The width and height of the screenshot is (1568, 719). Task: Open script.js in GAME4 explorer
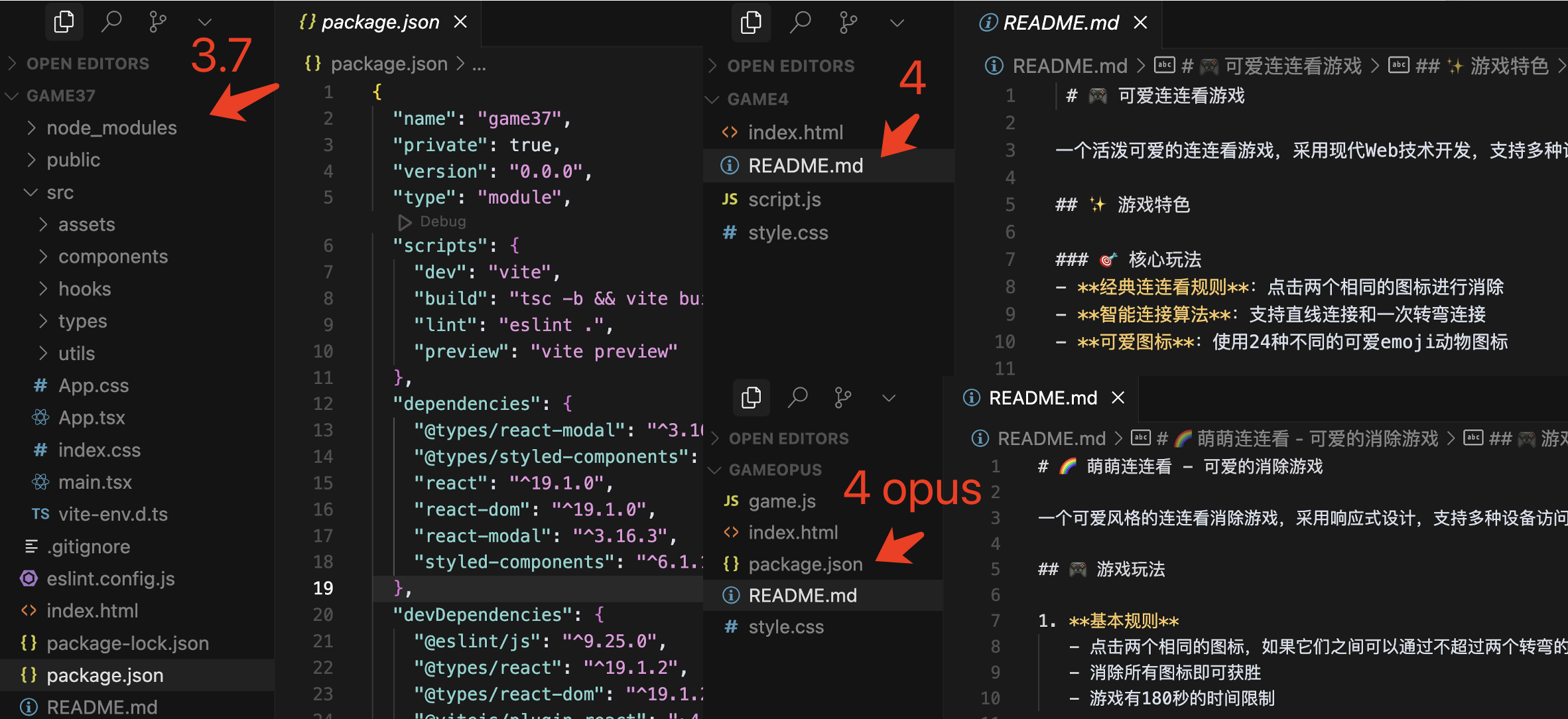pyautogui.click(x=784, y=200)
